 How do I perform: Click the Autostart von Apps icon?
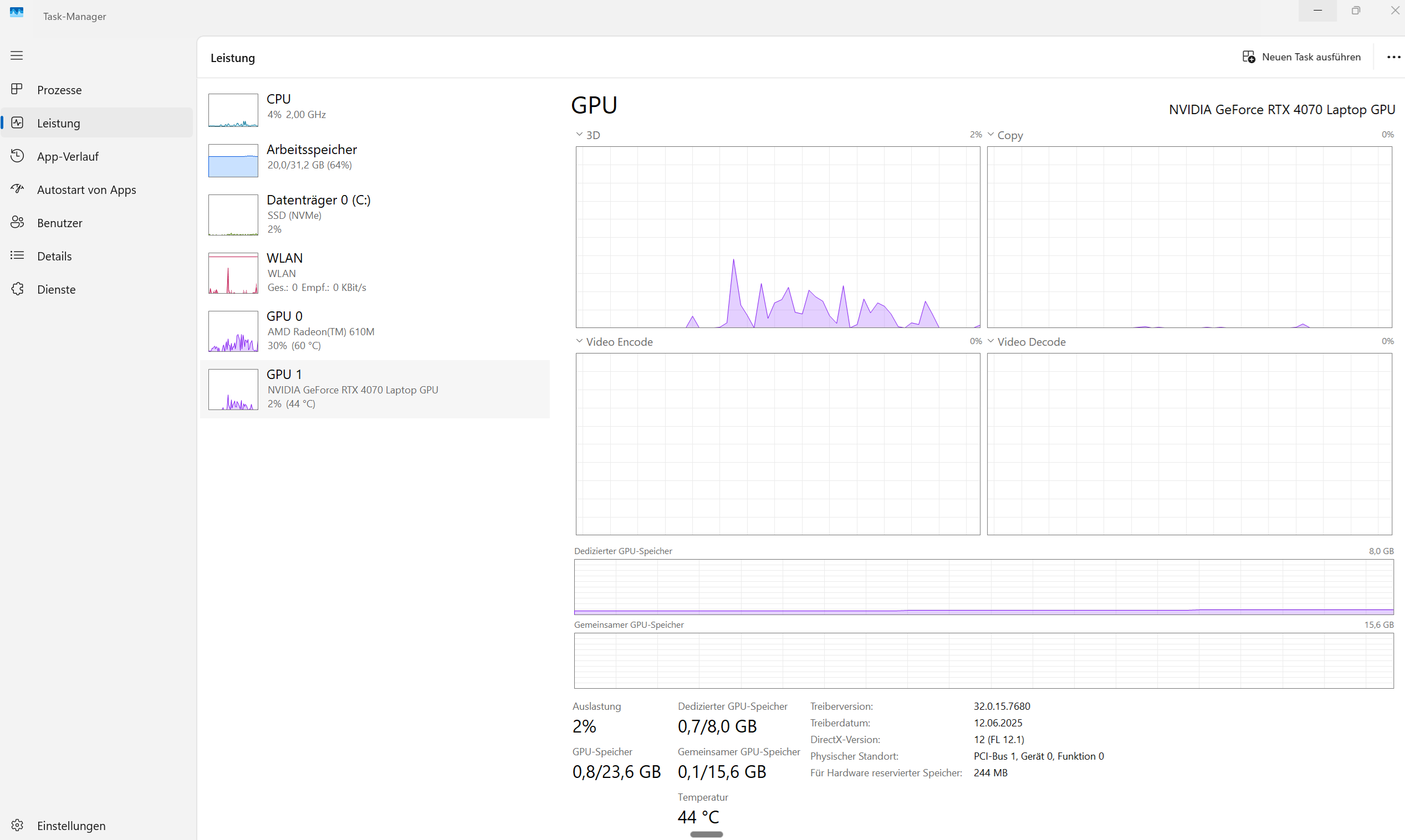(17, 189)
